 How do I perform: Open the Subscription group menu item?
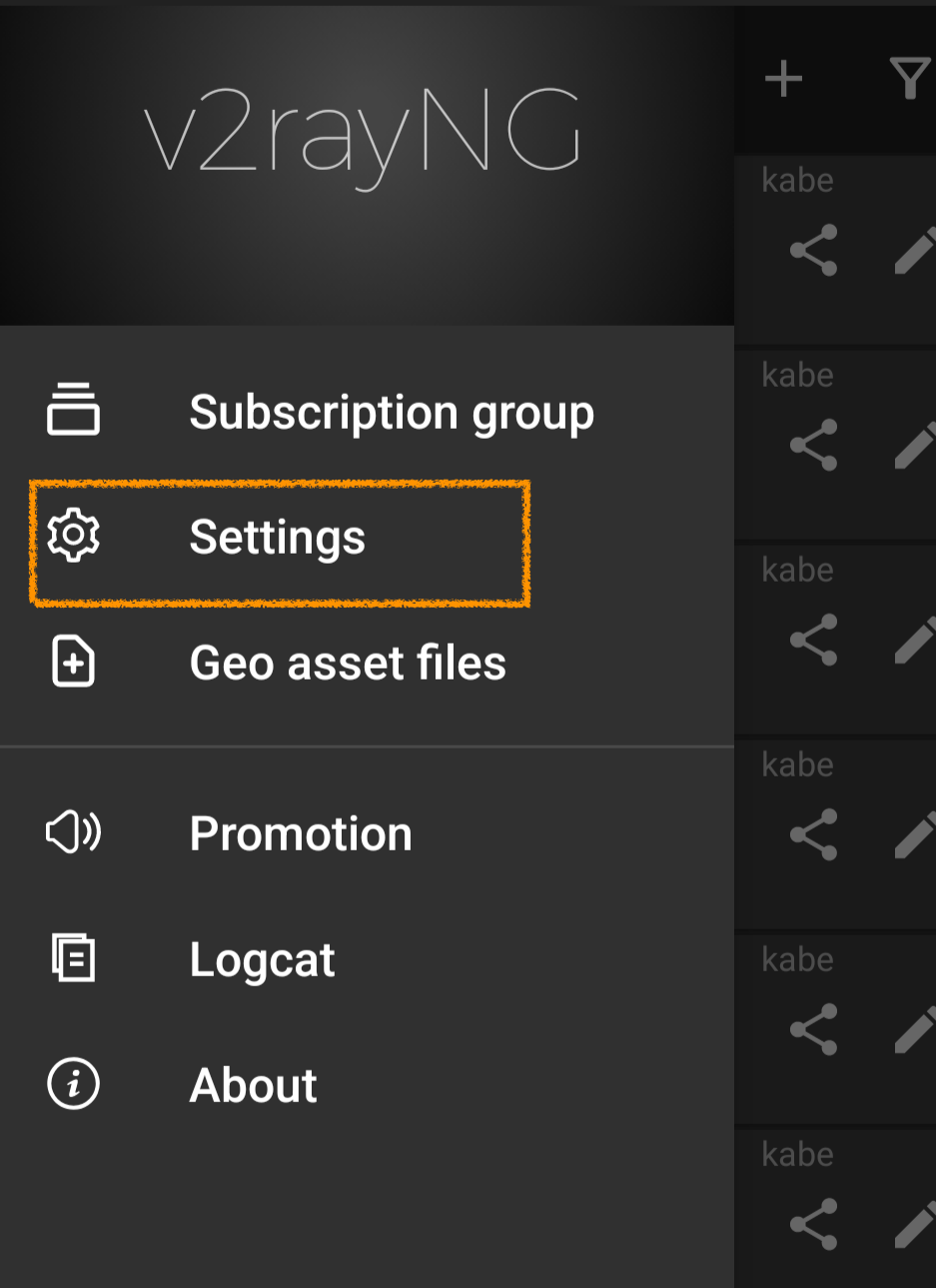(x=367, y=412)
